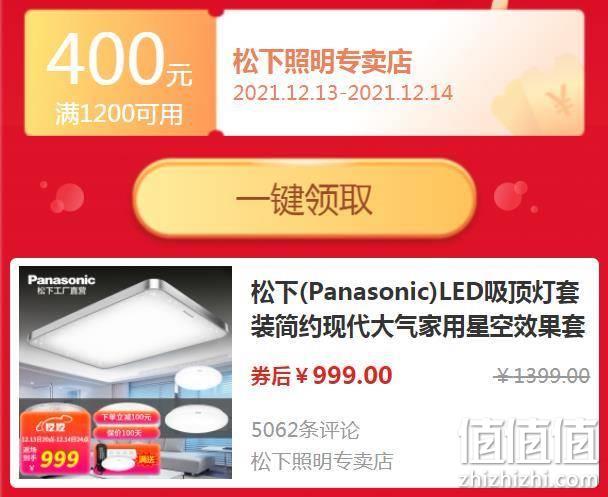Click the 券后￥999.00 discounted price
The height and width of the screenshot is (497, 608).
pos(321,376)
